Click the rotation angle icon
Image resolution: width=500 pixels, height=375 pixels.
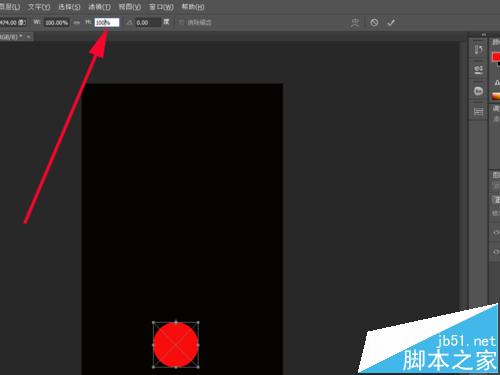(129, 23)
